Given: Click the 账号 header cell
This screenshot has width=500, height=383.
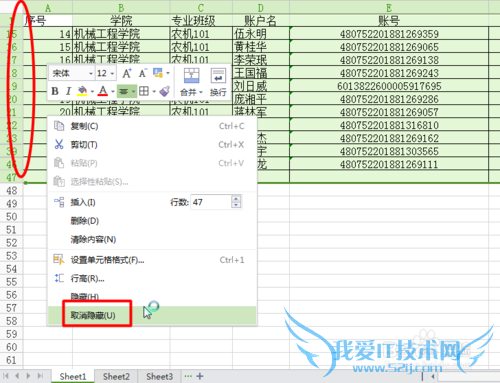Looking at the screenshot, I should click(389, 21).
